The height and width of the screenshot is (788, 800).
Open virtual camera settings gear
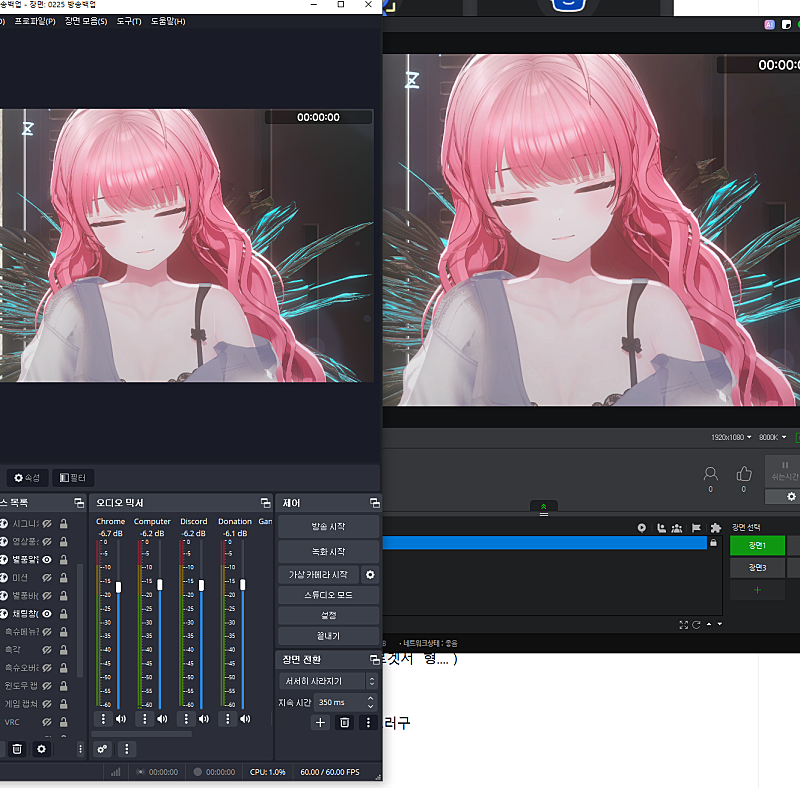point(370,575)
